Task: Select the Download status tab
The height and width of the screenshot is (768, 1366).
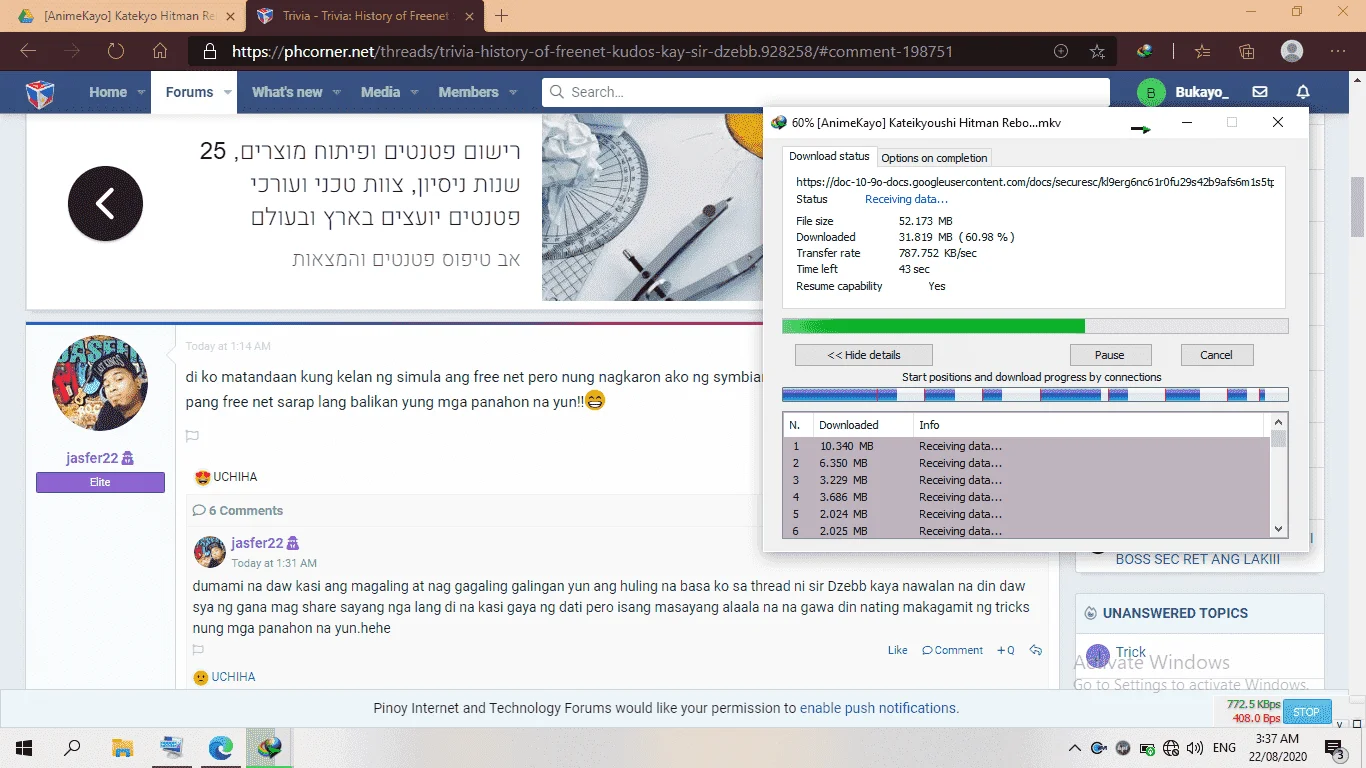Action: pos(829,156)
